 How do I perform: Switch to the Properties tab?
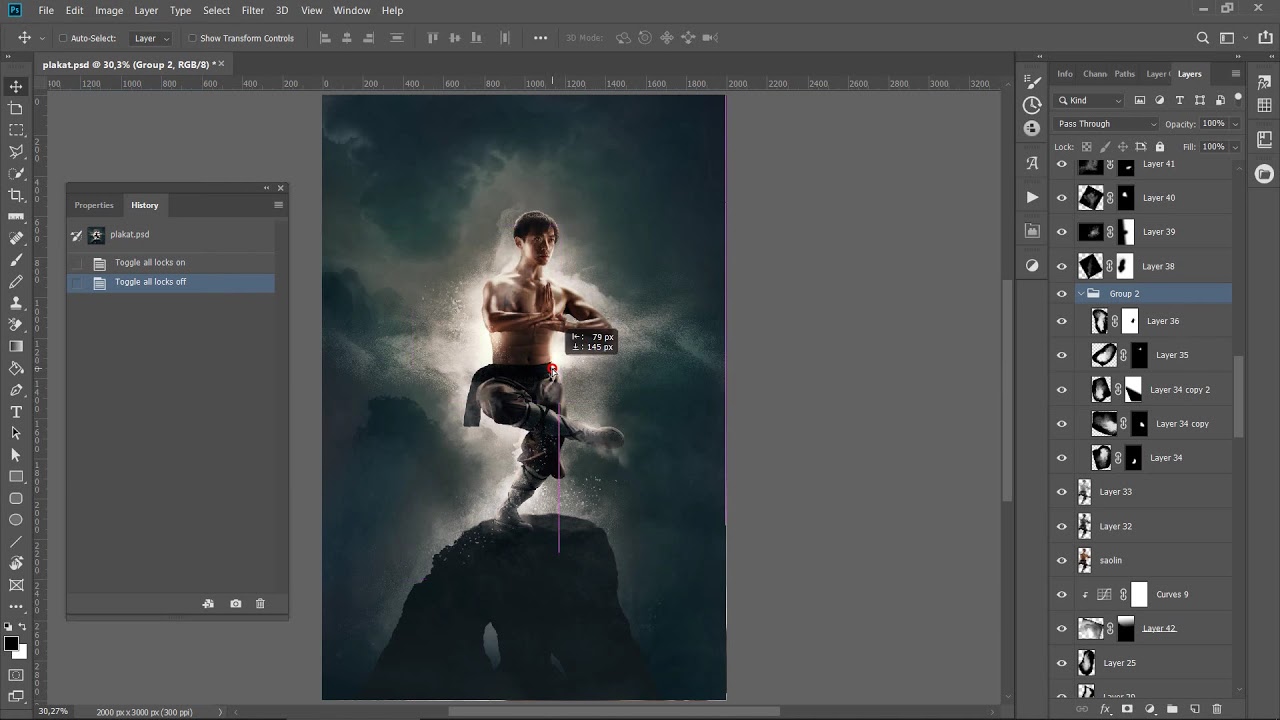(x=94, y=205)
